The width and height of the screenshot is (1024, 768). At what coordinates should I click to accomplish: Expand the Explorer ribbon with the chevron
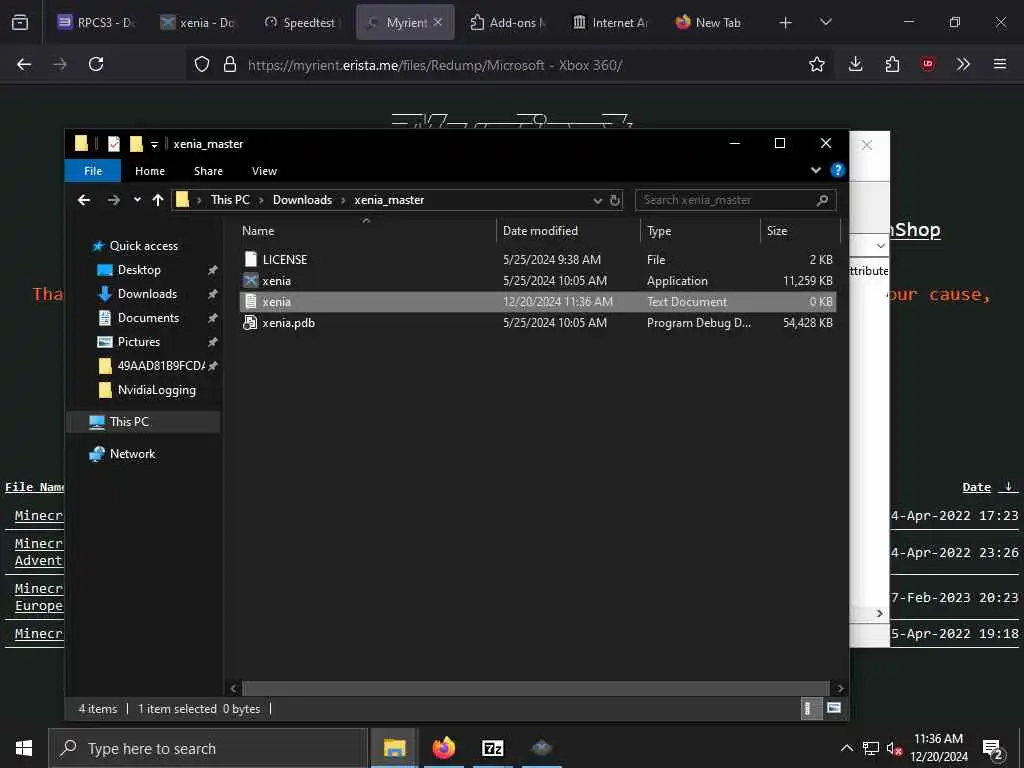[x=816, y=170]
